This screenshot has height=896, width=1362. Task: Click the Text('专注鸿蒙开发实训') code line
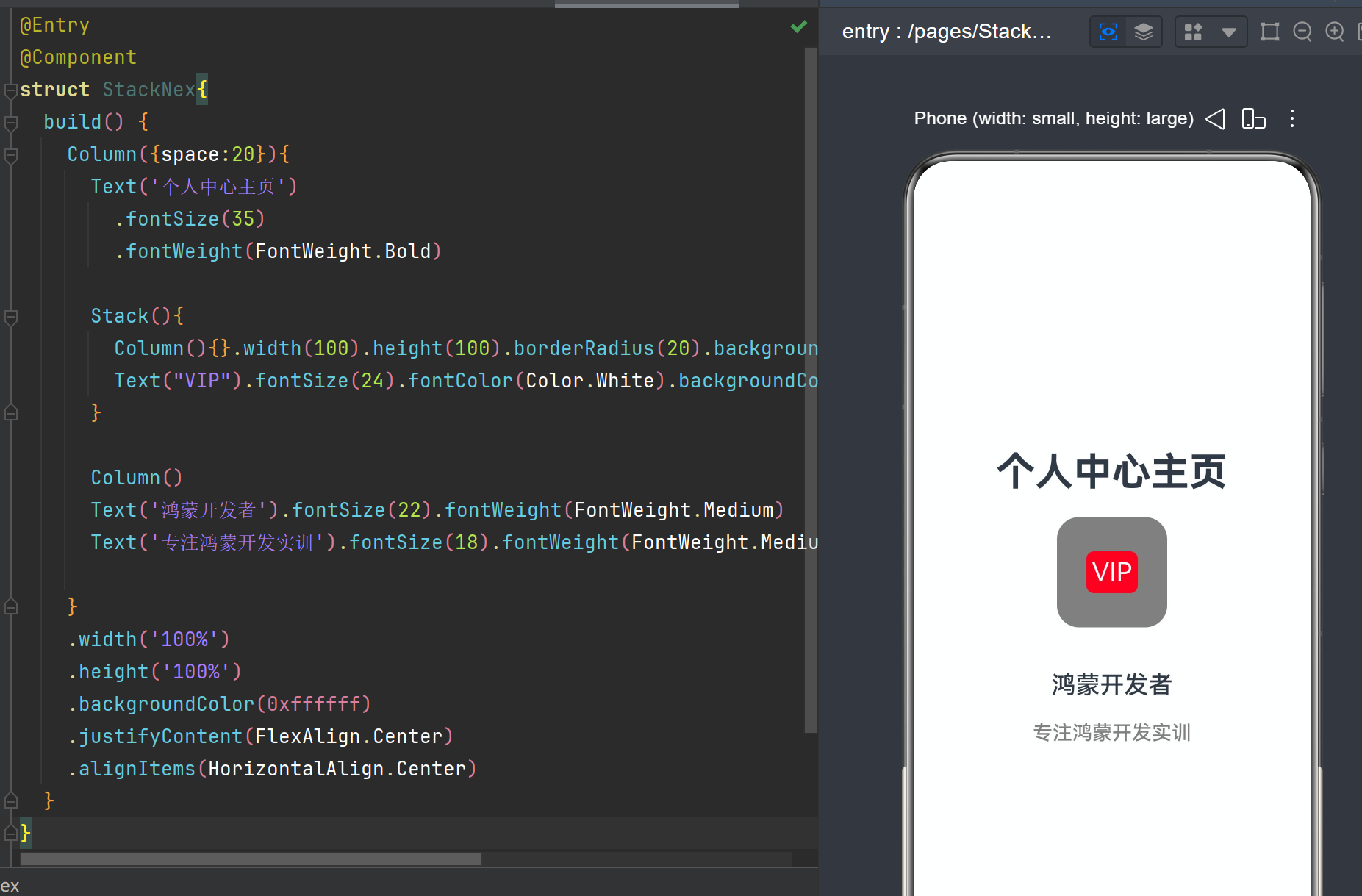tap(454, 542)
